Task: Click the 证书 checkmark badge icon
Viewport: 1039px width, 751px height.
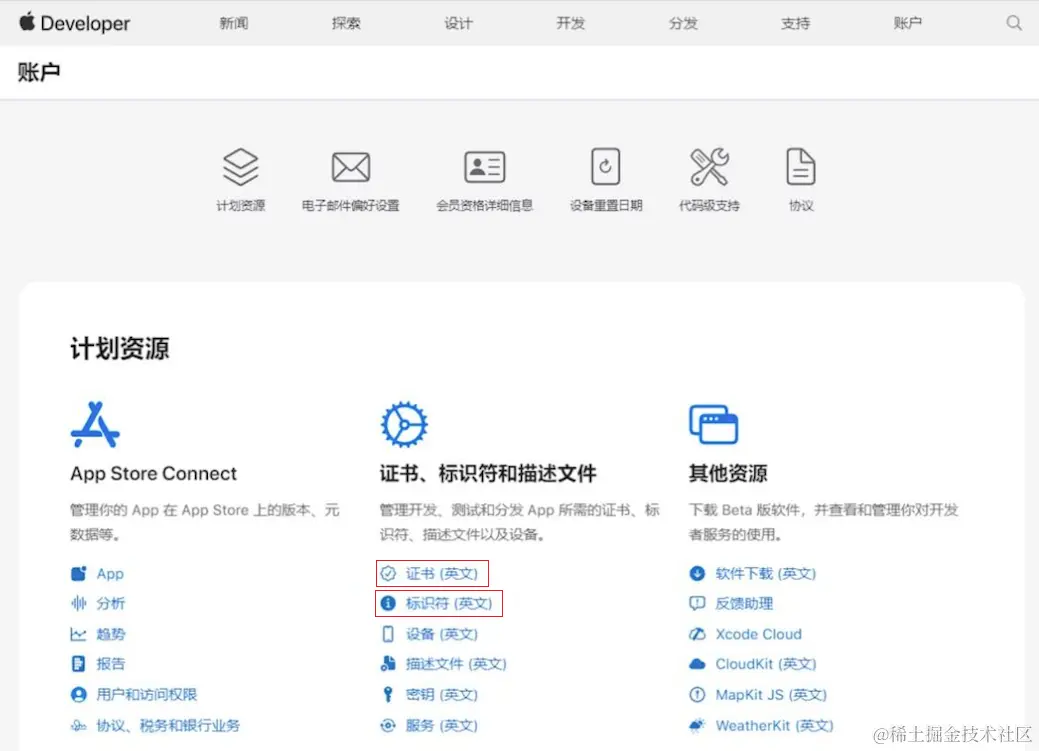Action: click(388, 573)
